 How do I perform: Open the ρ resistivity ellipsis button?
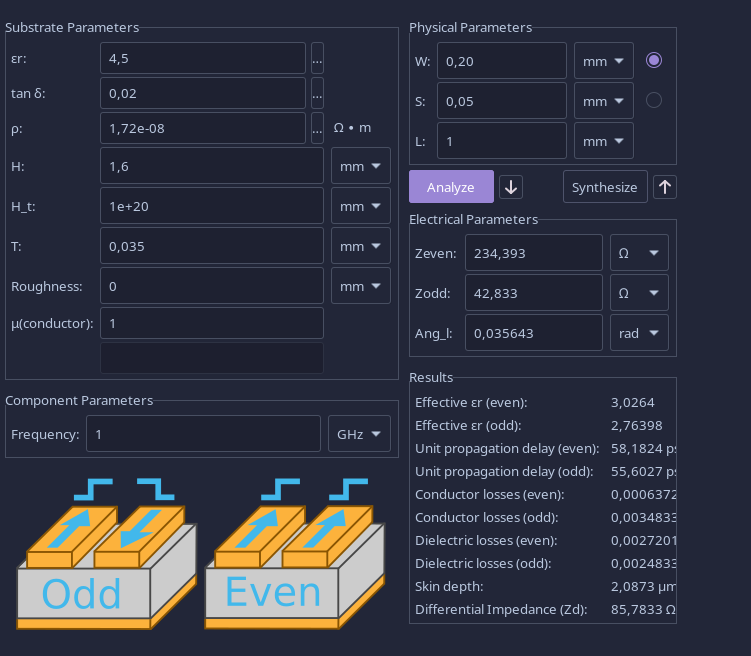point(317,127)
